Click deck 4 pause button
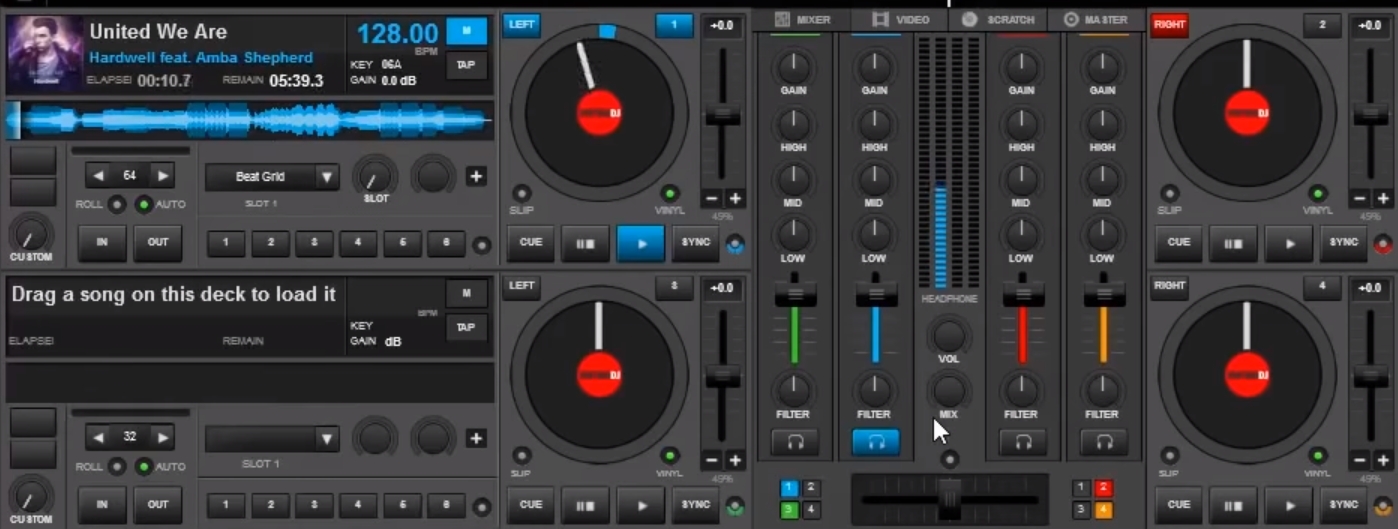1398x529 pixels. tap(1234, 505)
